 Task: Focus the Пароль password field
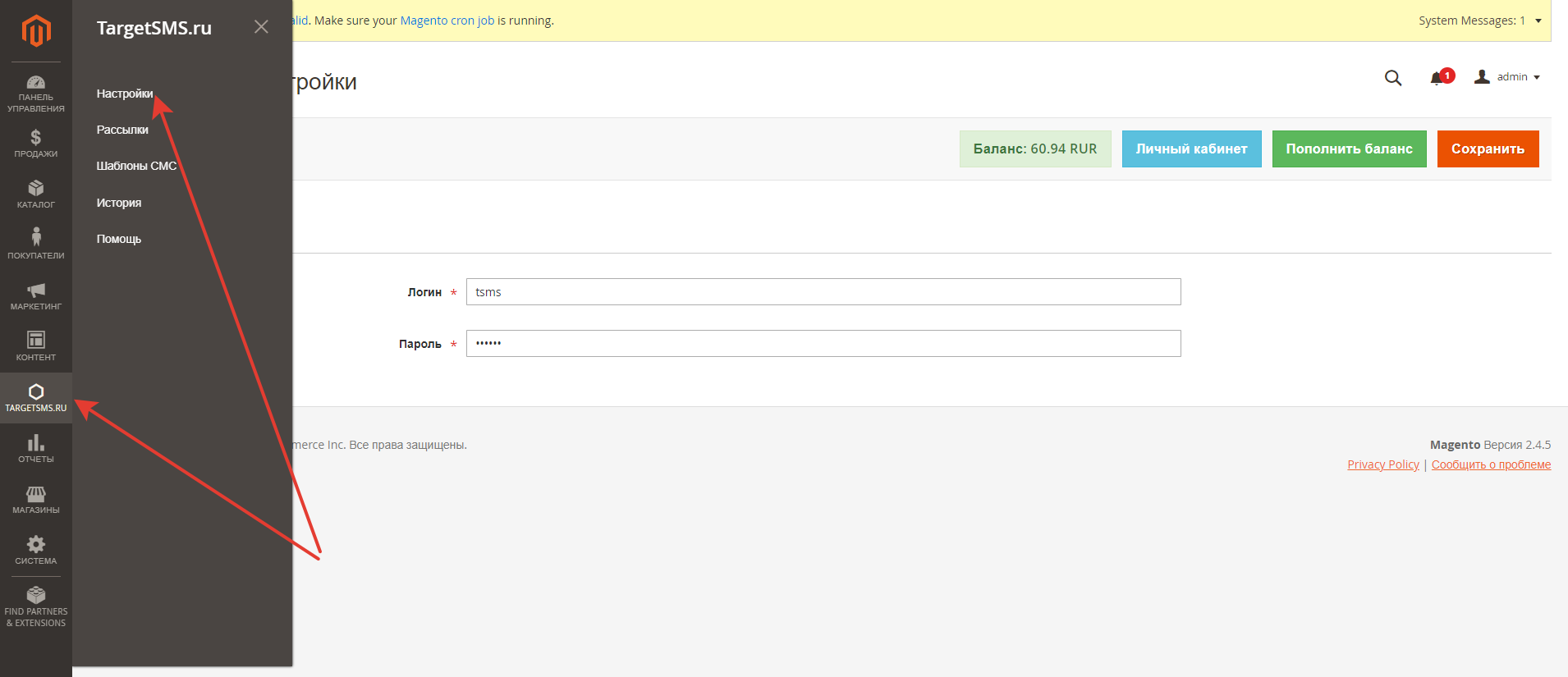coord(823,344)
